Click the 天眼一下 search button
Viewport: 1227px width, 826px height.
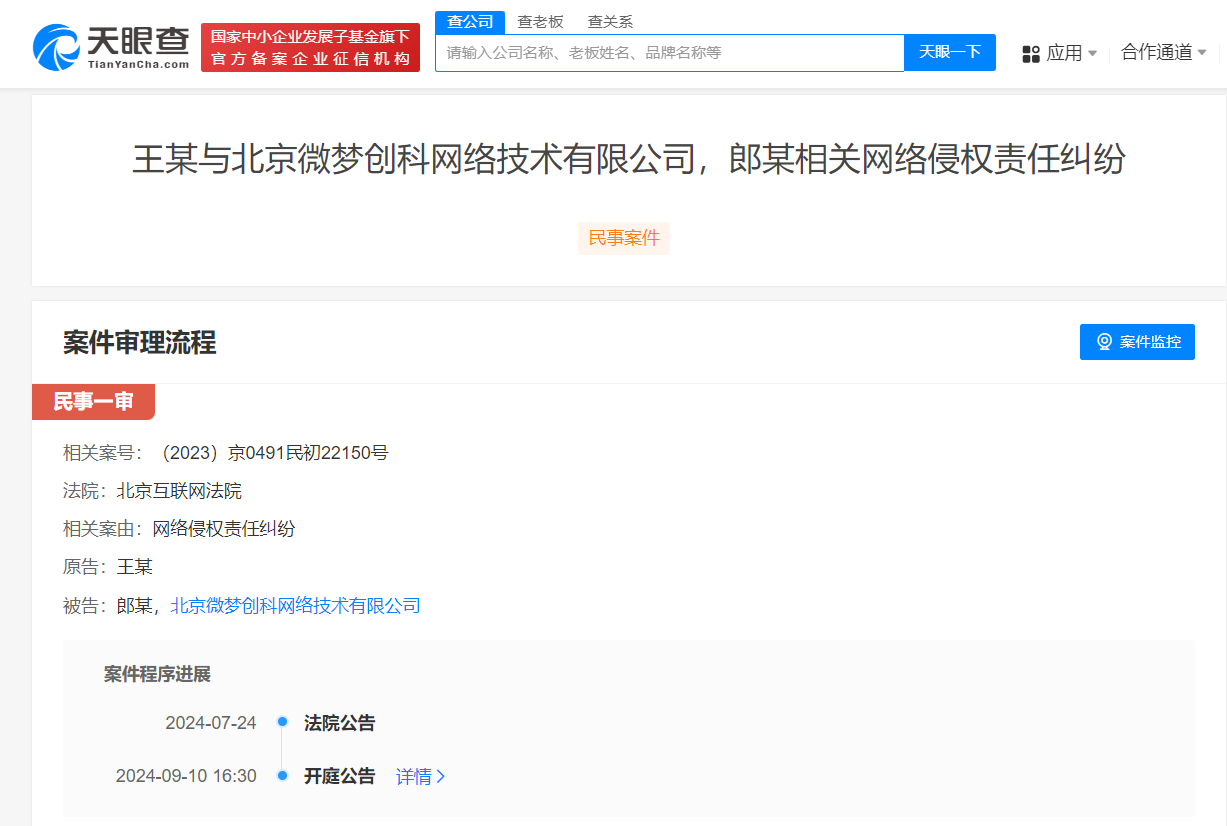[x=948, y=52]
